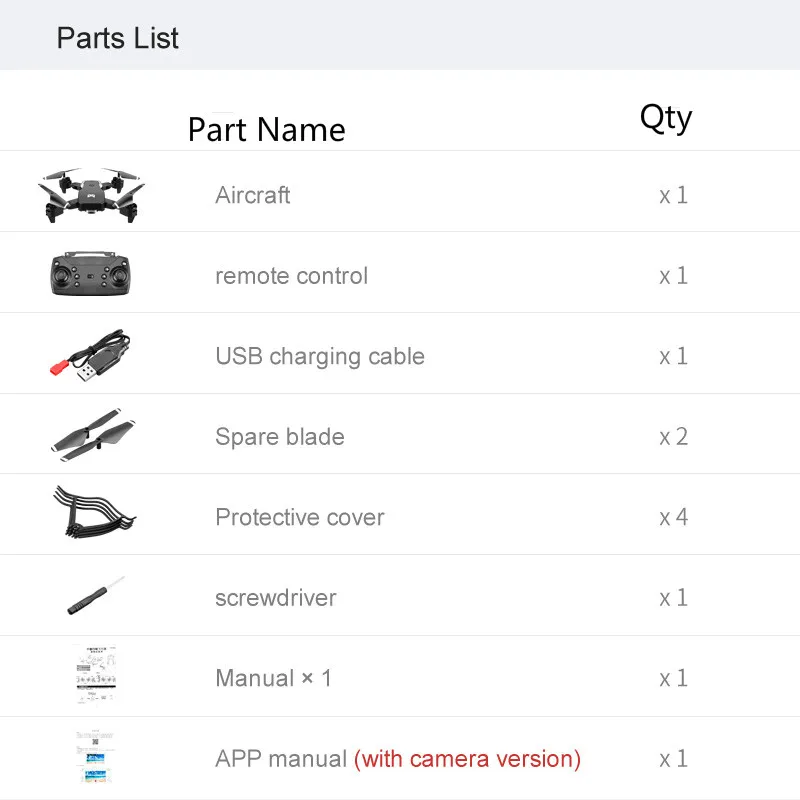Click the red with camera version text
Screen dimensions: 800x800
[x=467, y=759]
